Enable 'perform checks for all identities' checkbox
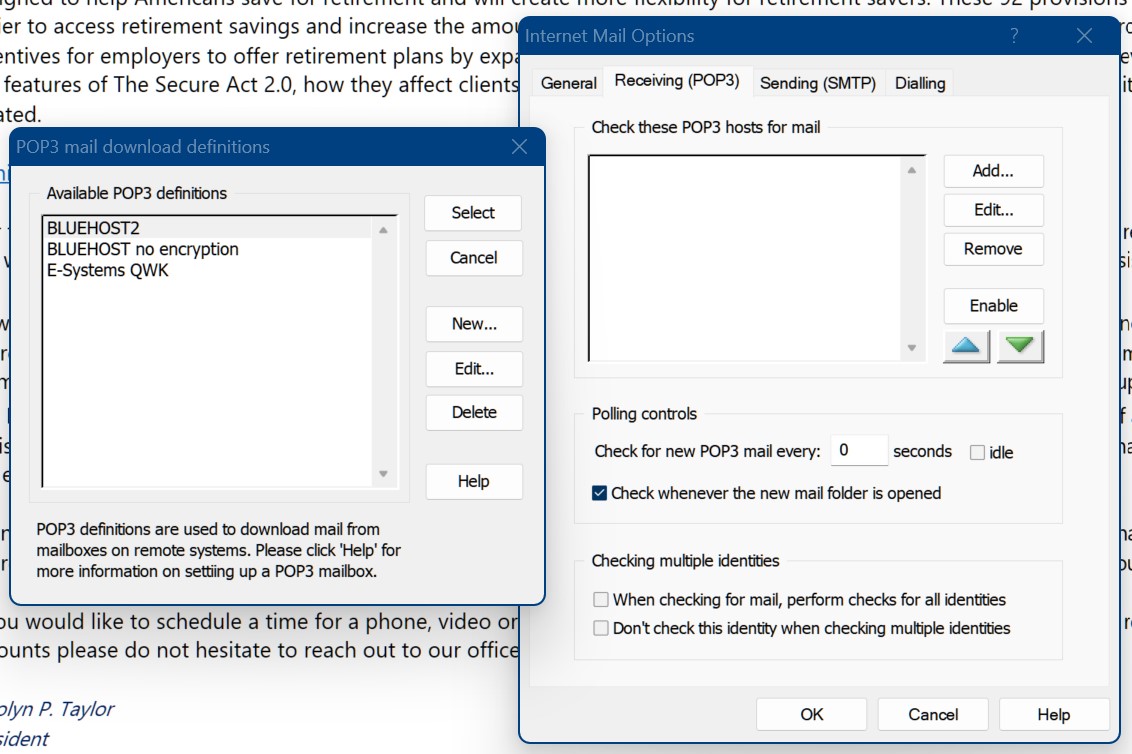The width and height of the screenshot is (1132, 754). (601, 600)
